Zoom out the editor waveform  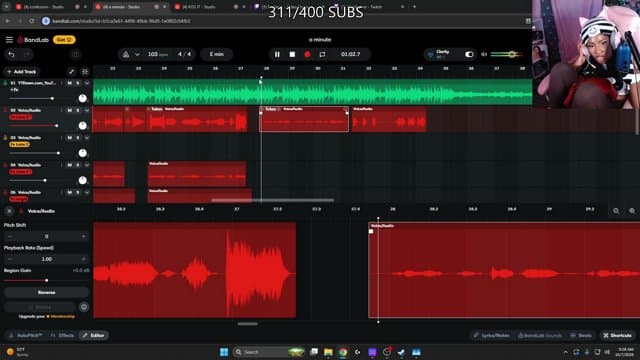[616, 211]
